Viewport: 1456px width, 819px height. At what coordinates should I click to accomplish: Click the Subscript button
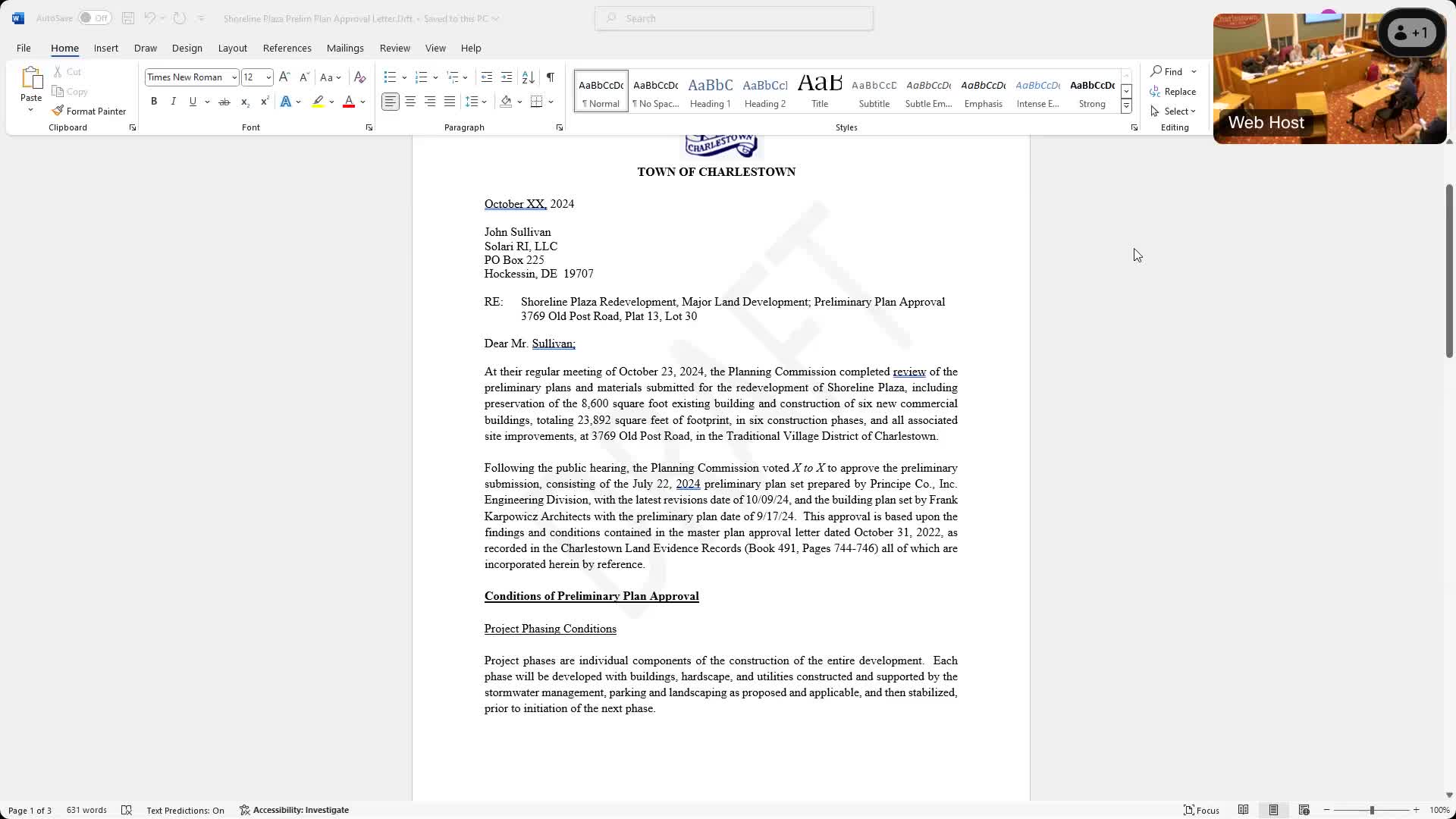pos(244,102)
